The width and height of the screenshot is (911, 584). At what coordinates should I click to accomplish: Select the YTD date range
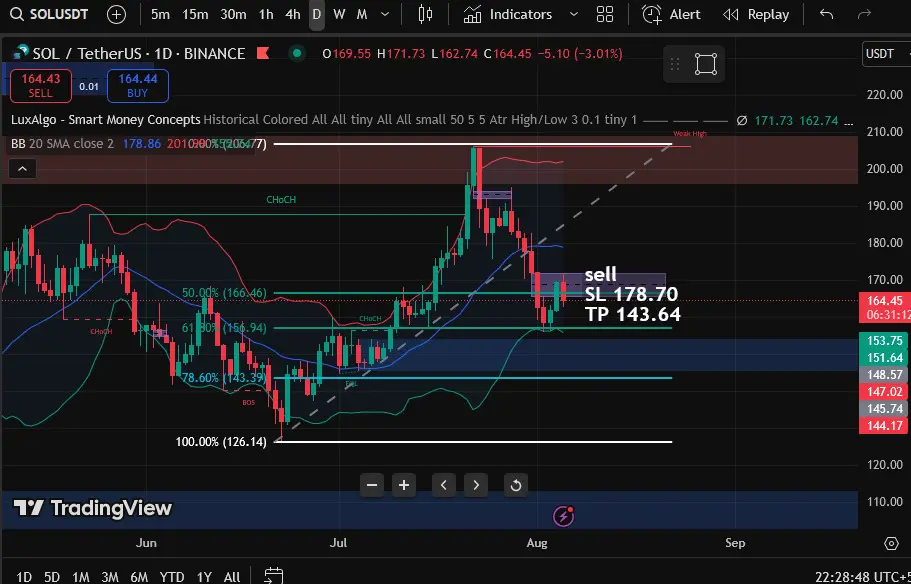(x=171, y=576)
